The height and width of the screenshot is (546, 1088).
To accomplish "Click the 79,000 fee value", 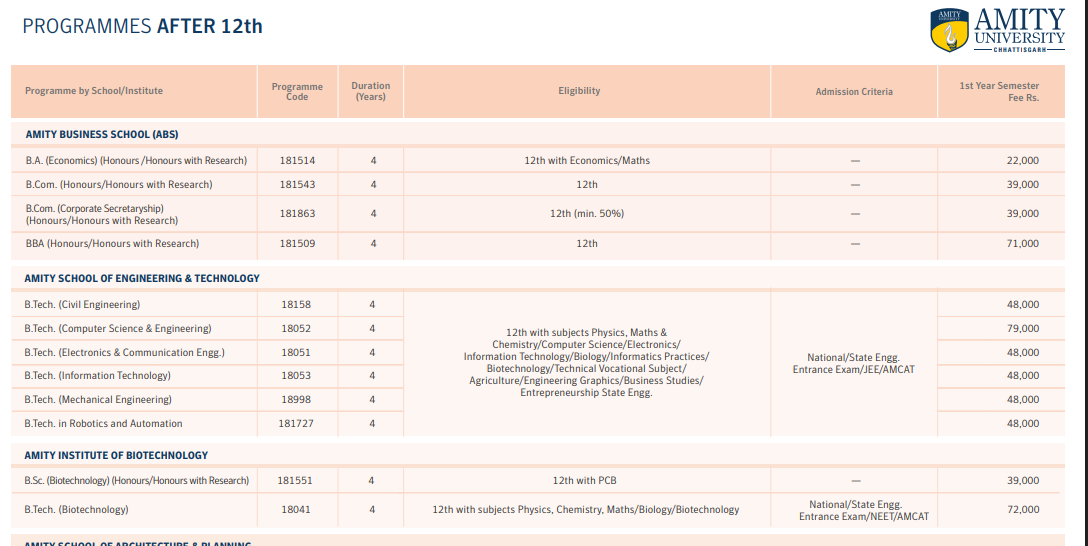I will (x=1023, y=329).
